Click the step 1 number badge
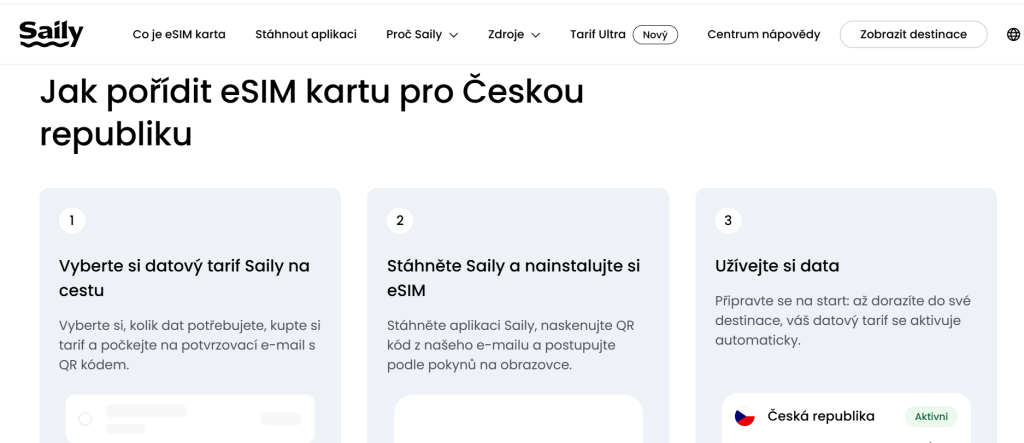 72,221
